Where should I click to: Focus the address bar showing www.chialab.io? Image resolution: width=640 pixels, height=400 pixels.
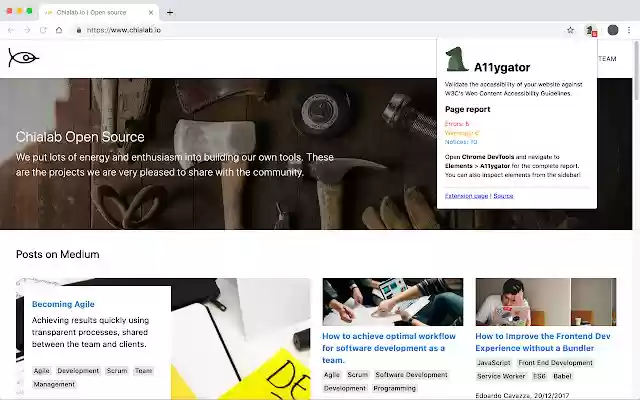(x=318, y=30)
